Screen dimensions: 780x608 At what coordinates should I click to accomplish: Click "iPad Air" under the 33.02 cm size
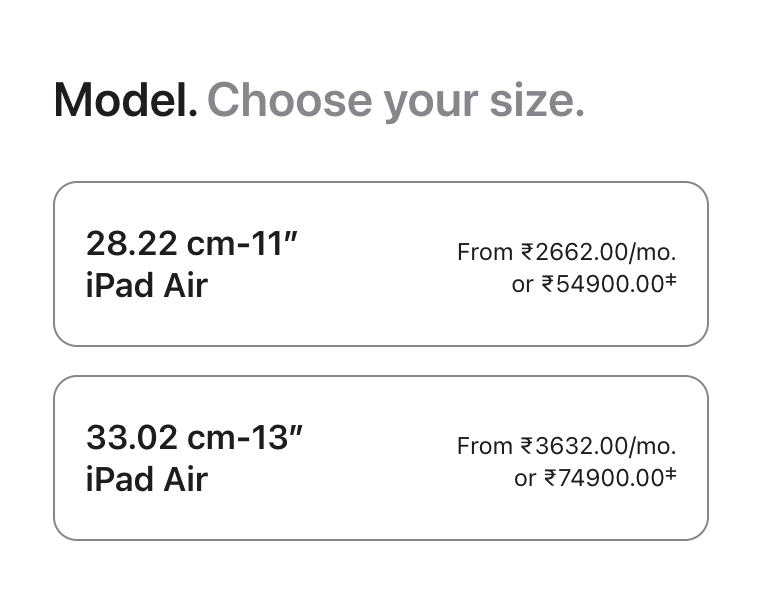(x=147, y=479)
